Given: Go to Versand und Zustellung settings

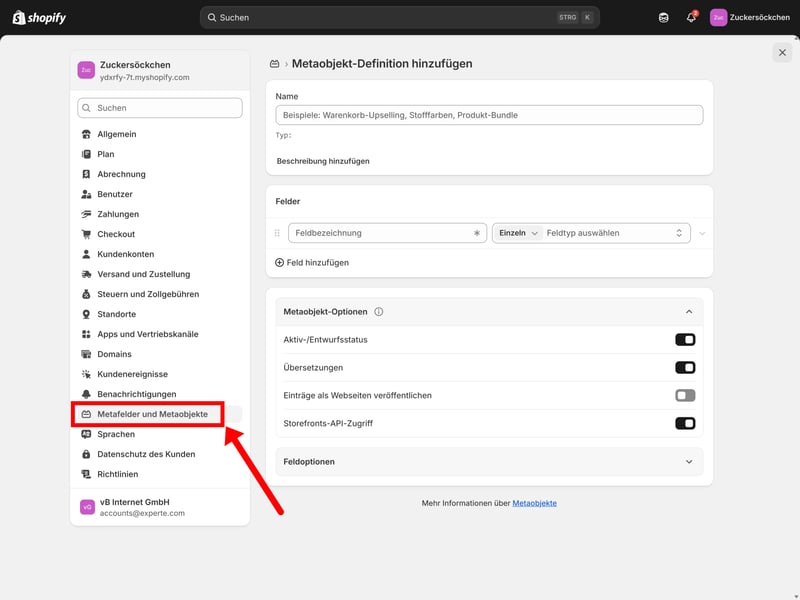Looking at the screenshot, I should click(x=143, y=274).
